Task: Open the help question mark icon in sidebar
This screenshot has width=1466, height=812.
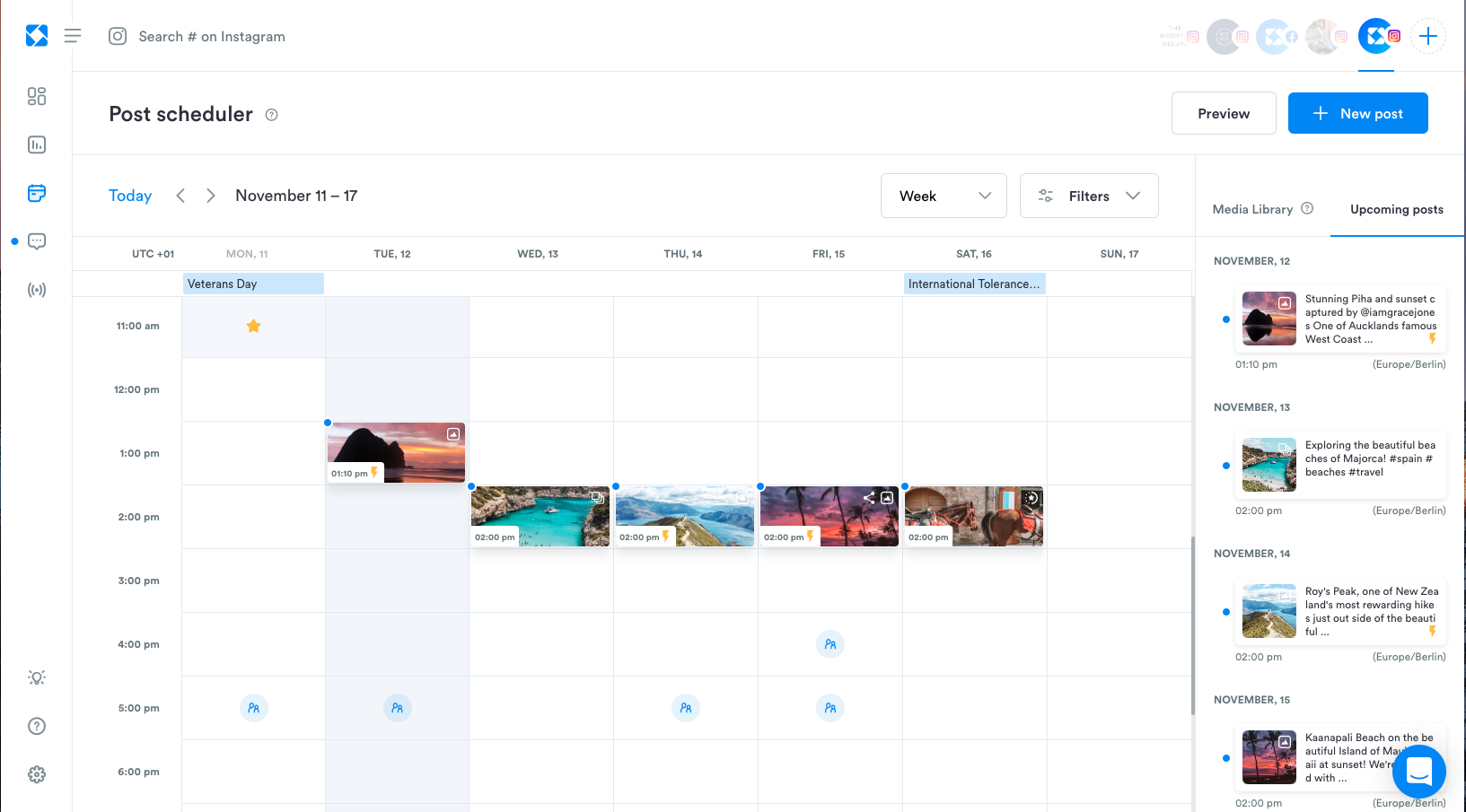Action: click(x=37, y=726)
